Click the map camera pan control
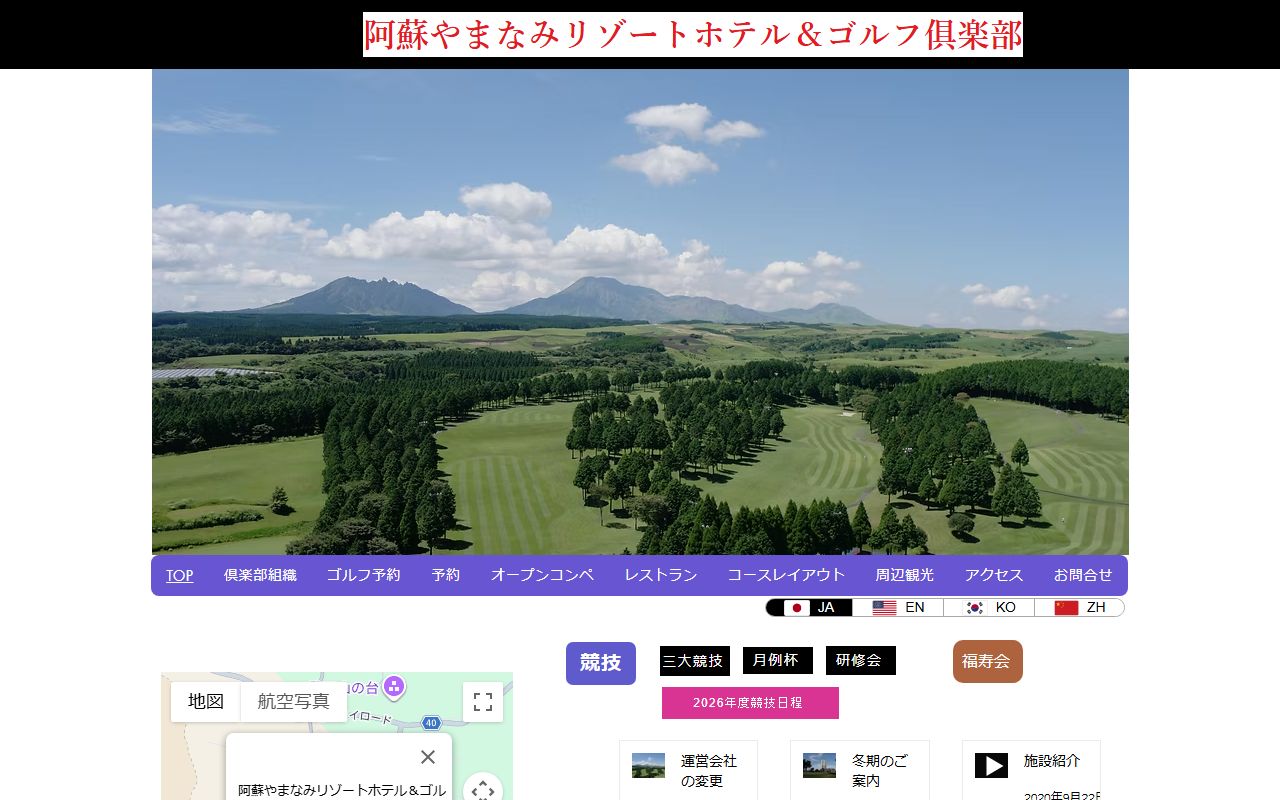The height and width of the screenshot is (800, 1280). (483, 790)
